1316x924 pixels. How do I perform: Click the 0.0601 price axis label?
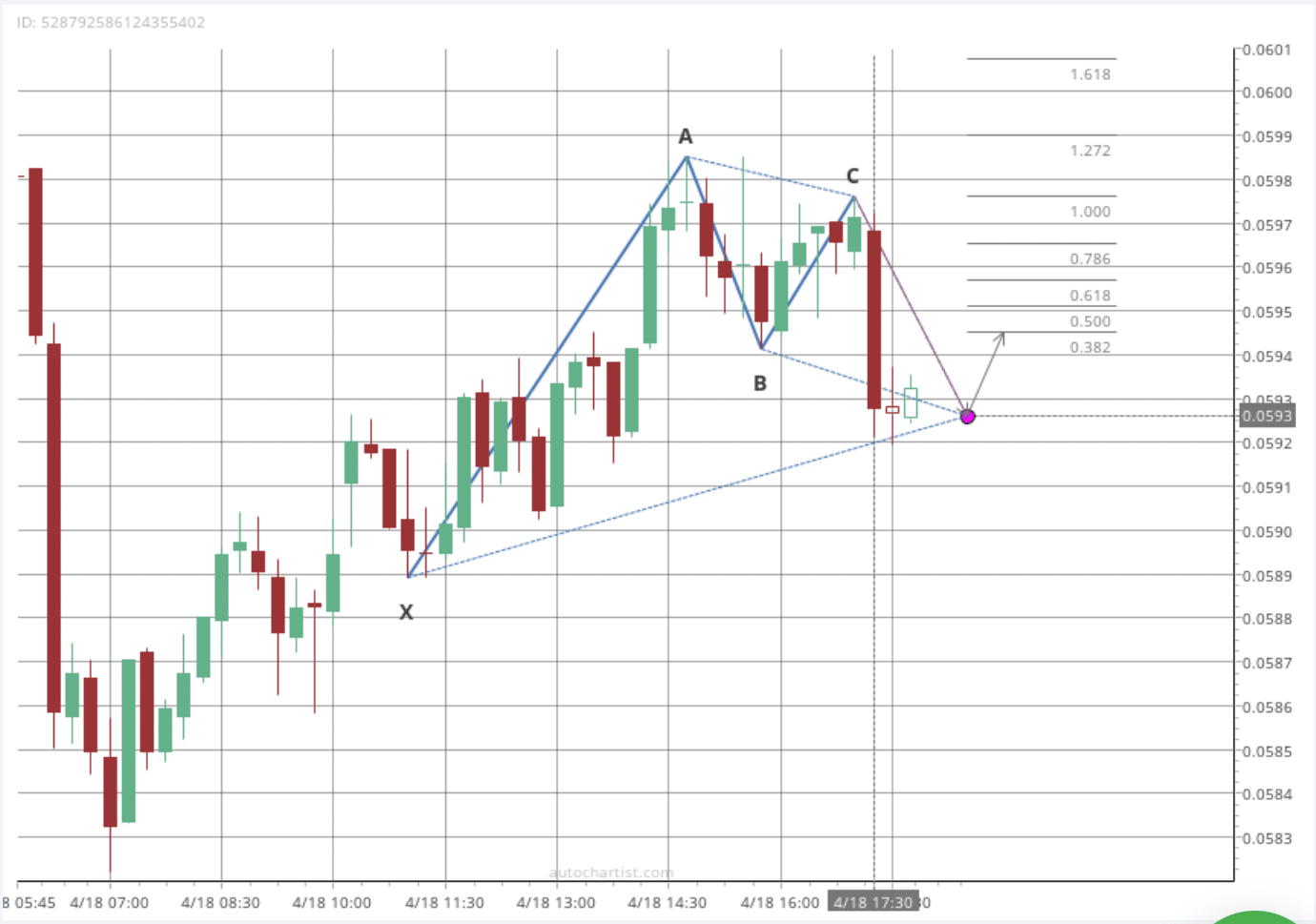coord(1267,50)
